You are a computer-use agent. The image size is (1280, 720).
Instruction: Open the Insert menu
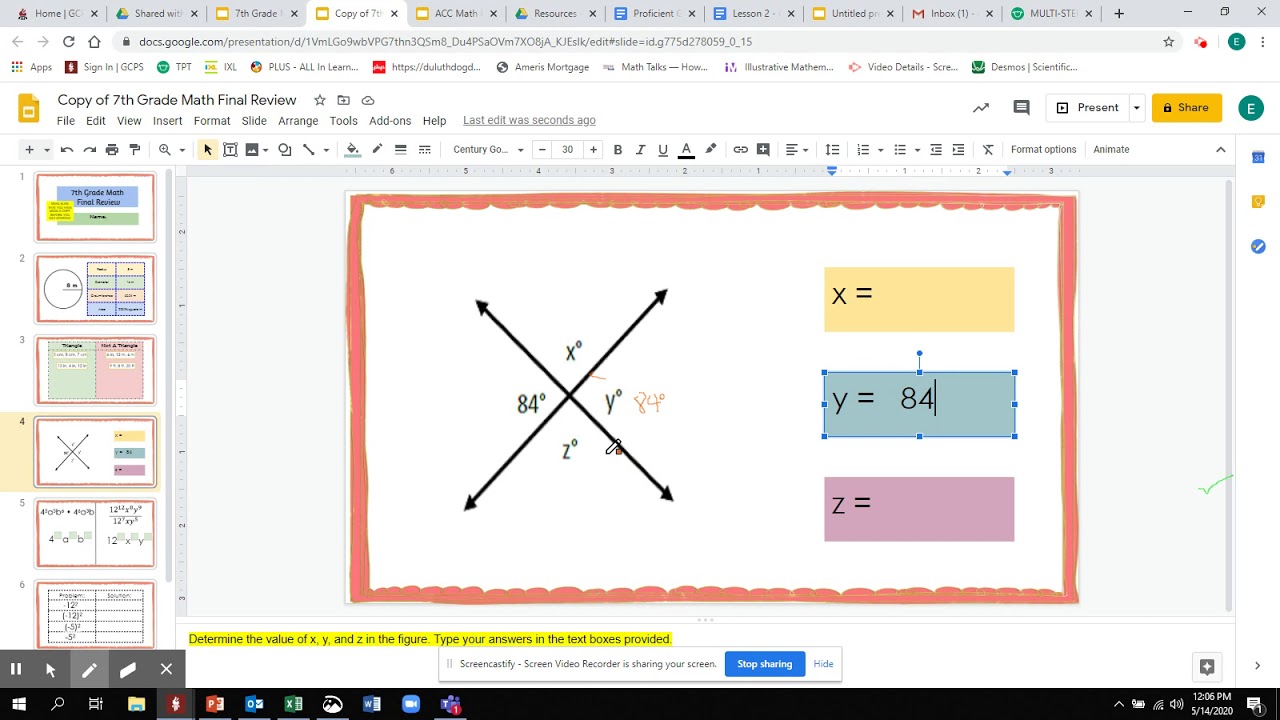(167, 121)
